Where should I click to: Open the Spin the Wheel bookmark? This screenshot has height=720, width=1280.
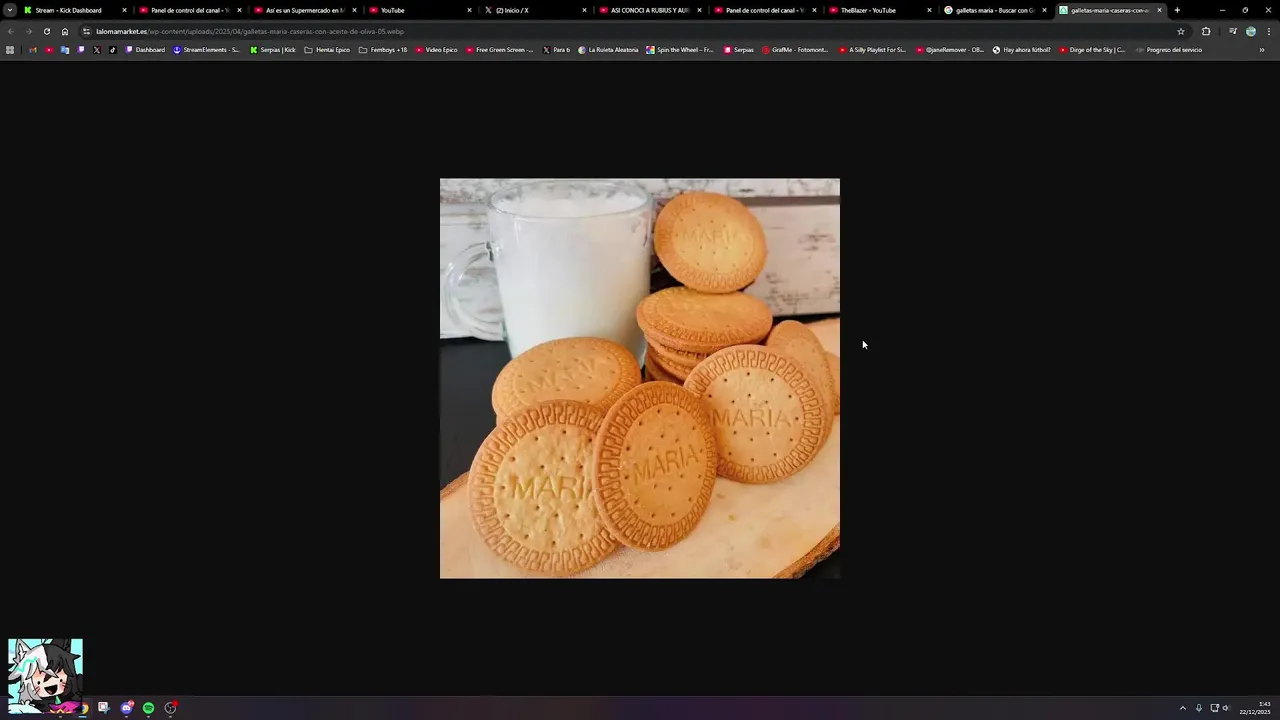[680, 50]
